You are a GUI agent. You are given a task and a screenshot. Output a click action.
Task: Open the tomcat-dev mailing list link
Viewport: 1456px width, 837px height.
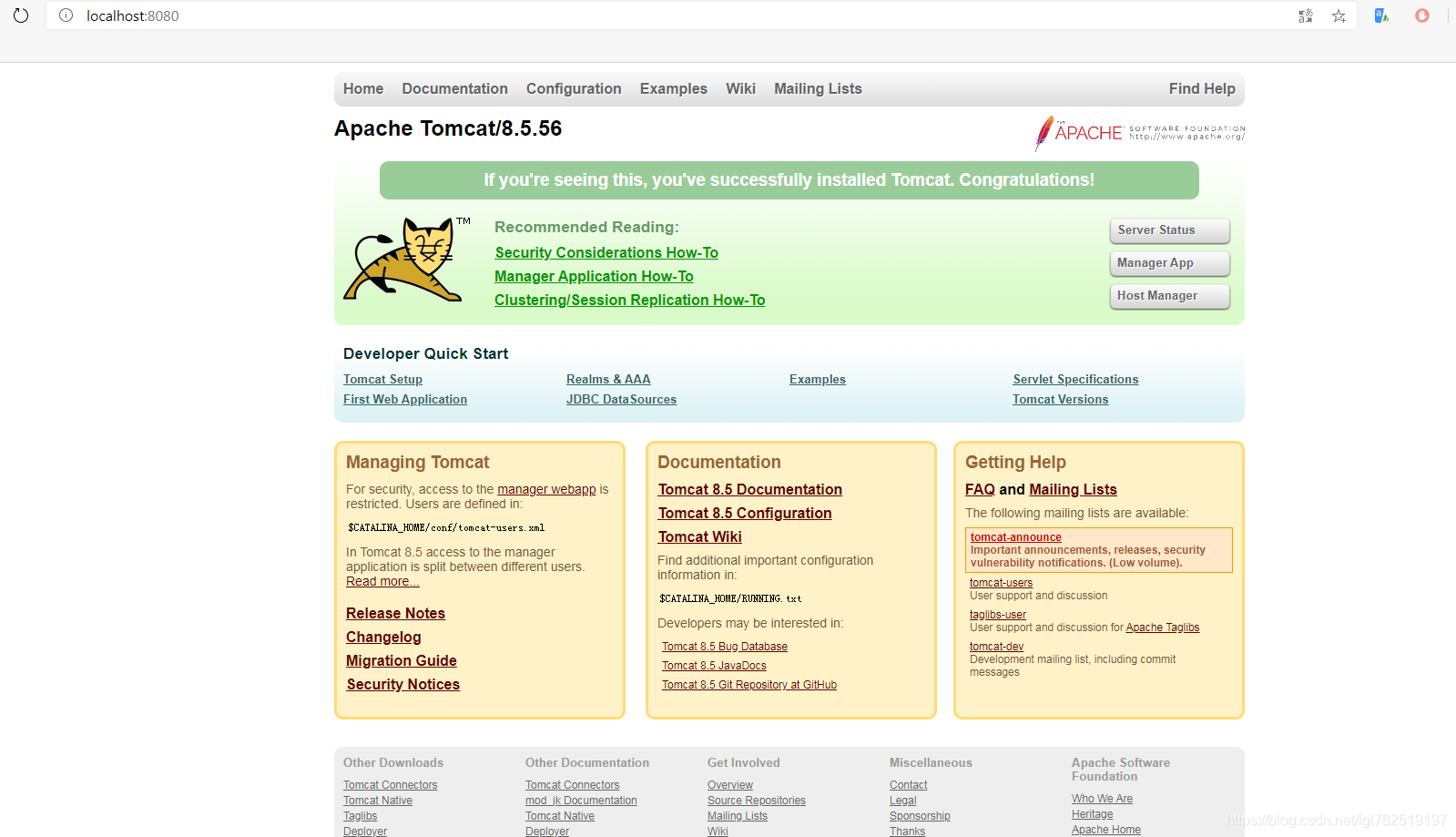pos(996,647)
